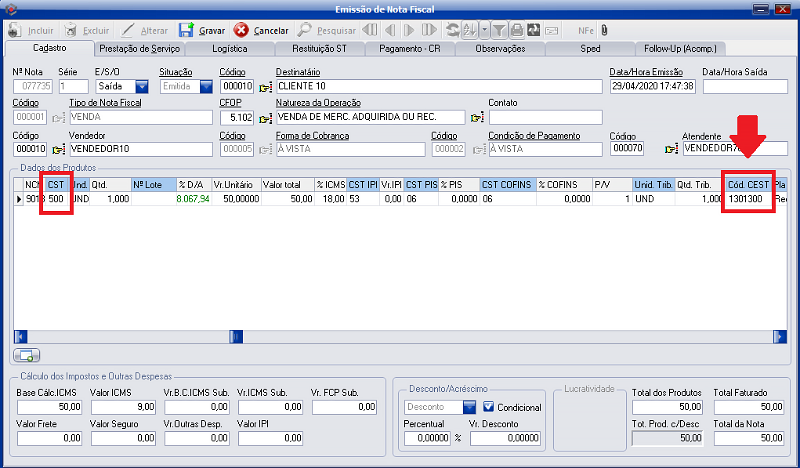Image resolution: width=800 pixels, height=468 pixels.
Task: Open the Pagamento - CR tab
Action: click(409, 48)
